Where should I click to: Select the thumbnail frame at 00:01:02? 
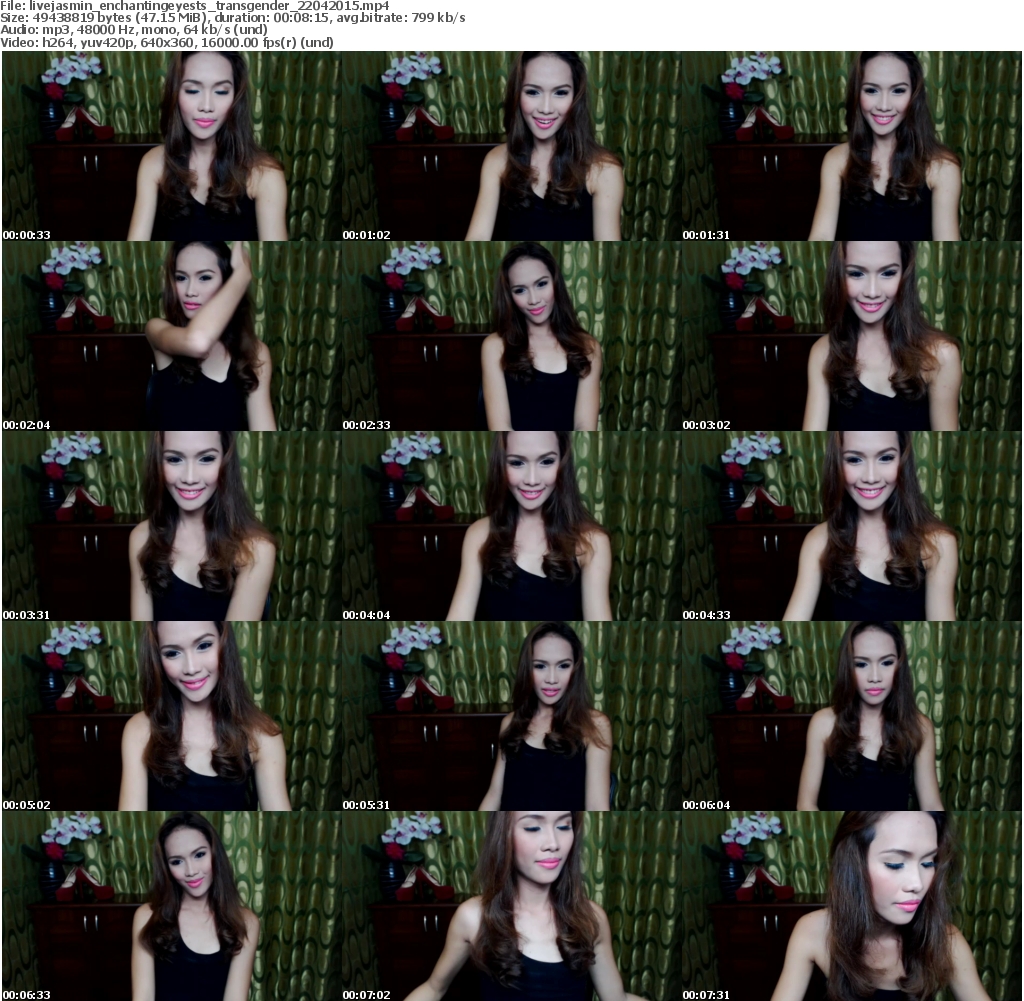pos(511,146)
